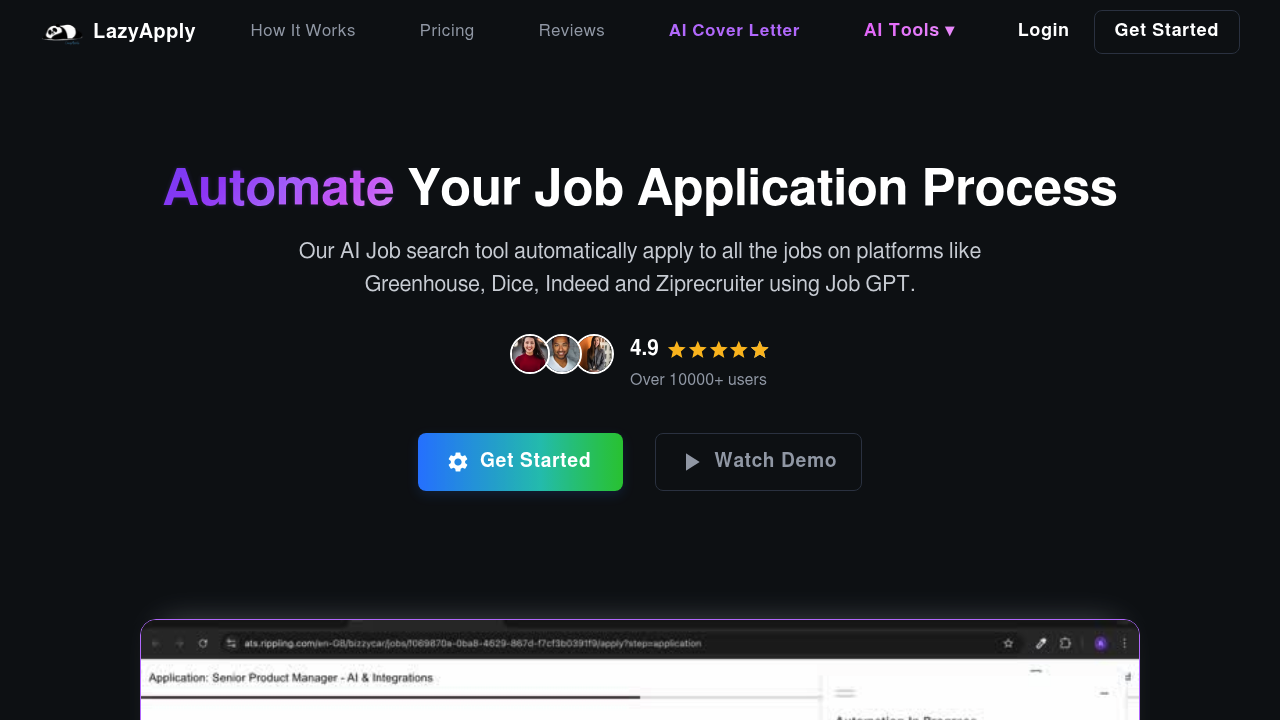Click the outlined Get Started header button
The height and width of the screenshot is (720, 1280).
[x=1167, y=32]
